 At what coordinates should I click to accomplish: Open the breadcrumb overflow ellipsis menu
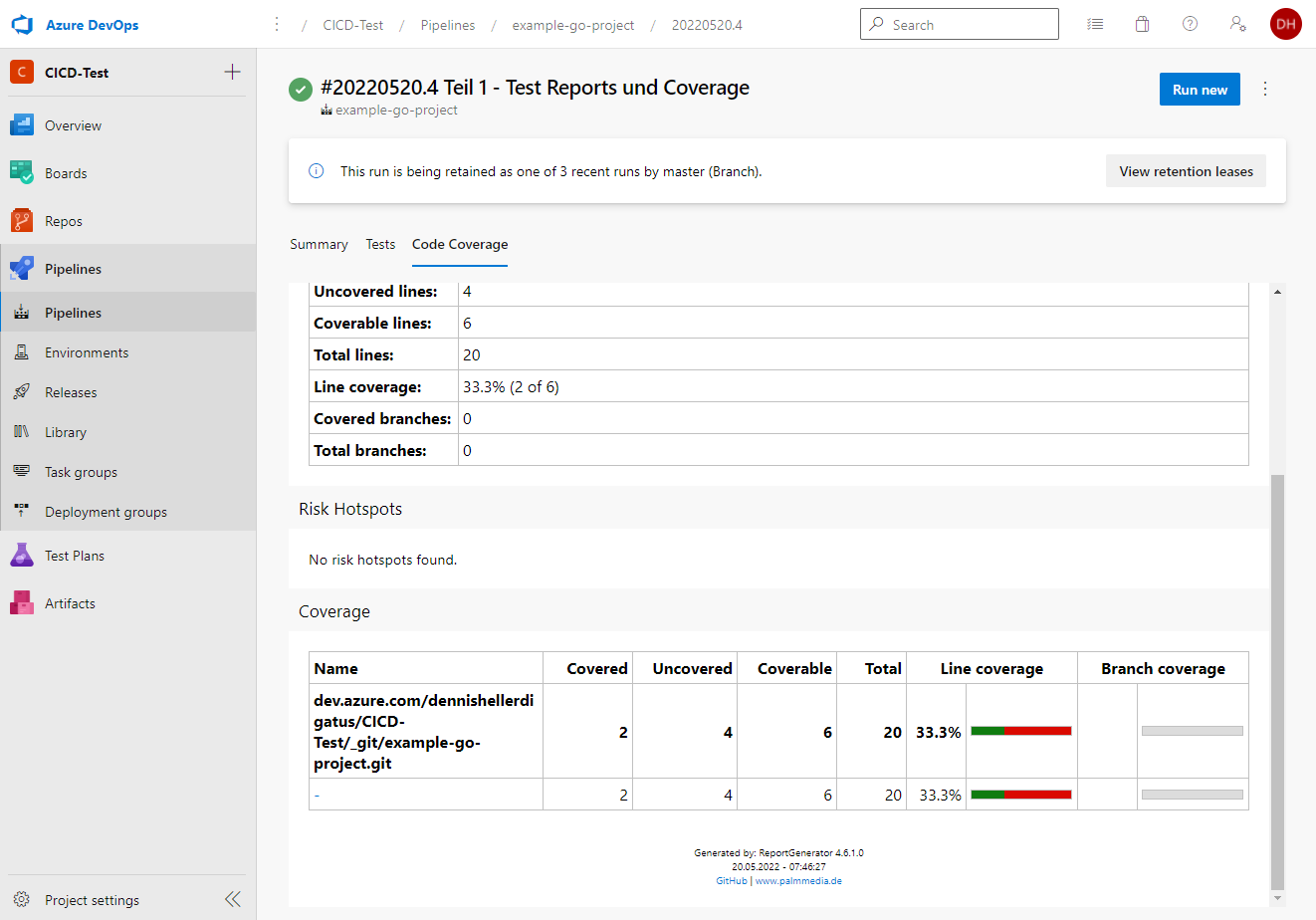(276, 24)
